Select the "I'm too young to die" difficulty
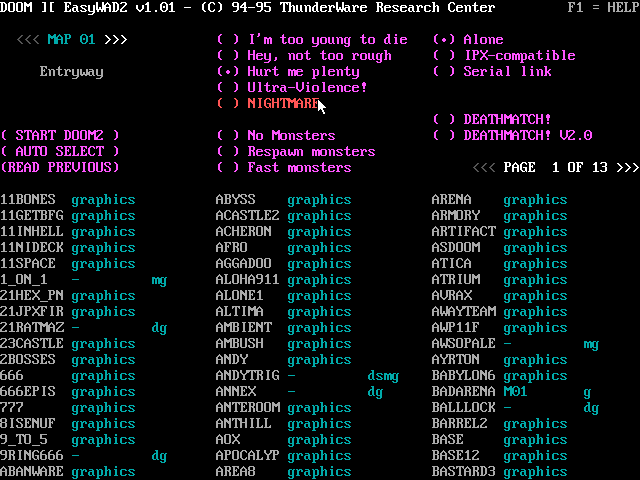The image size is (640, 480). tap(312, 40)
